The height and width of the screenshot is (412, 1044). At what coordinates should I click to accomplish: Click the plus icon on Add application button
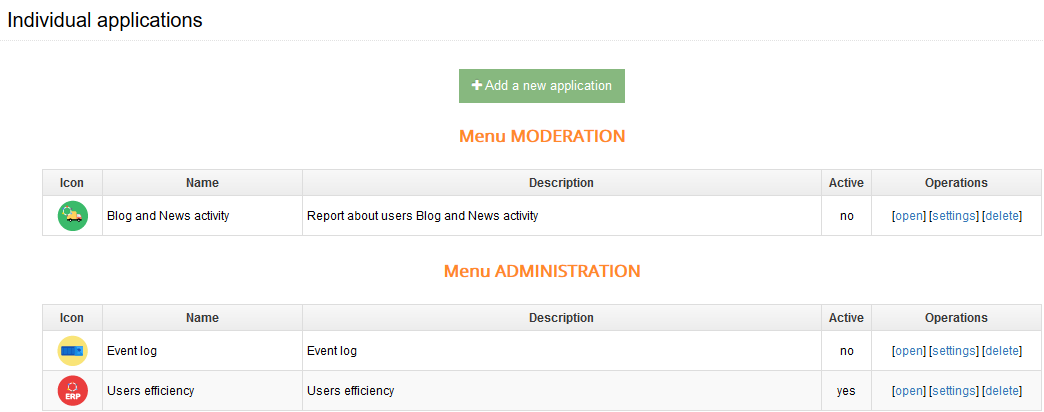point(477,85)
